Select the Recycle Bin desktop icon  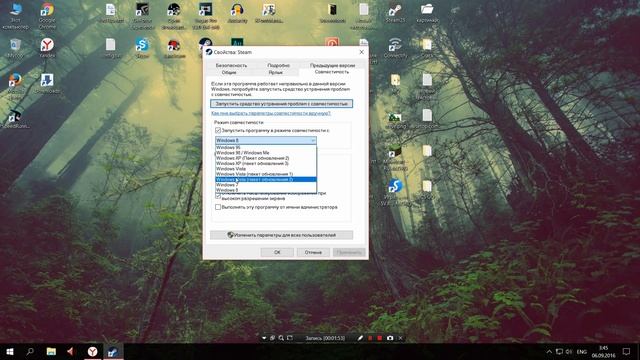tap(15, 48)
